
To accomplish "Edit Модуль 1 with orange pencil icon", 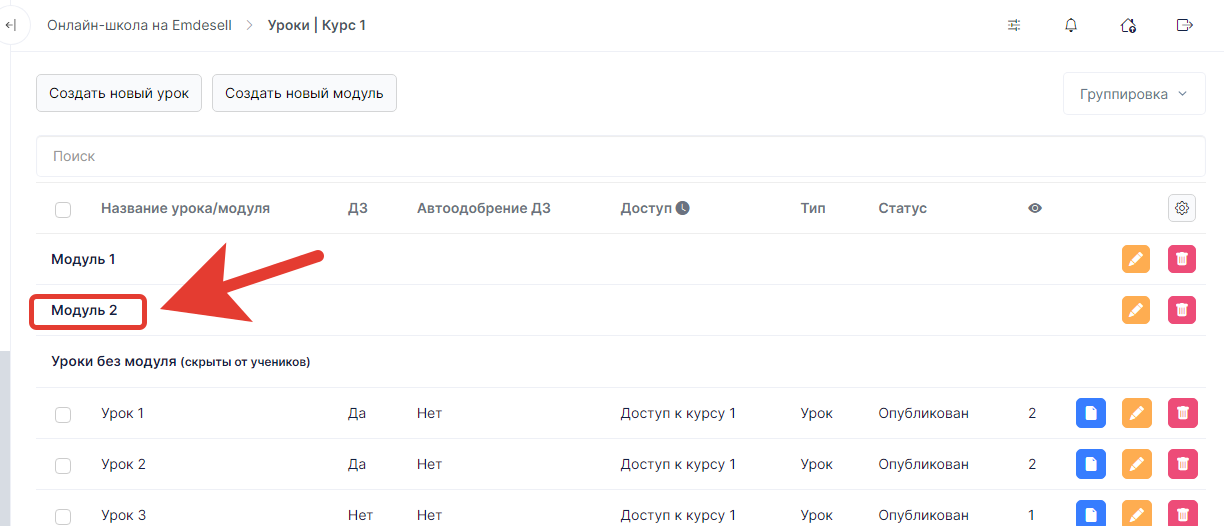I will tap(1135, 259).
